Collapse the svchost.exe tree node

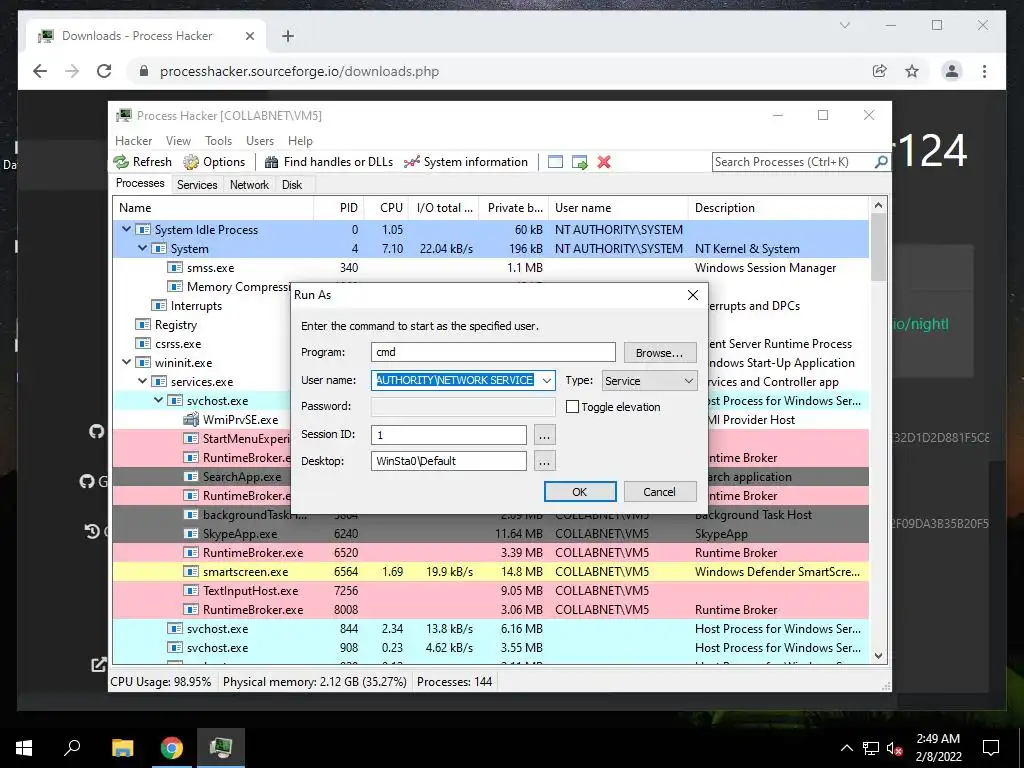tap(158, 400)
